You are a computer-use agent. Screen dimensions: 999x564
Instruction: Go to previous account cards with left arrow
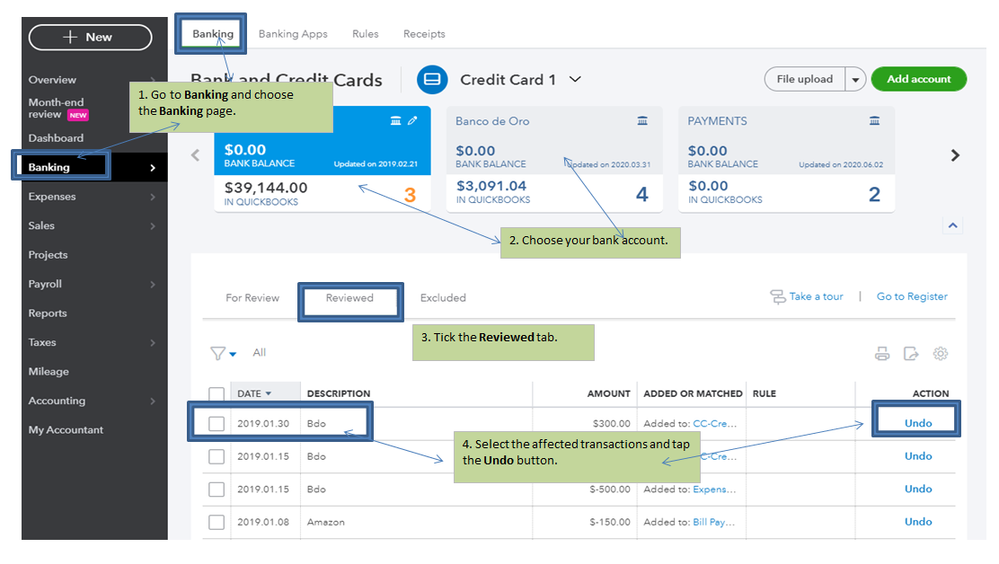(x=196, y=155)
